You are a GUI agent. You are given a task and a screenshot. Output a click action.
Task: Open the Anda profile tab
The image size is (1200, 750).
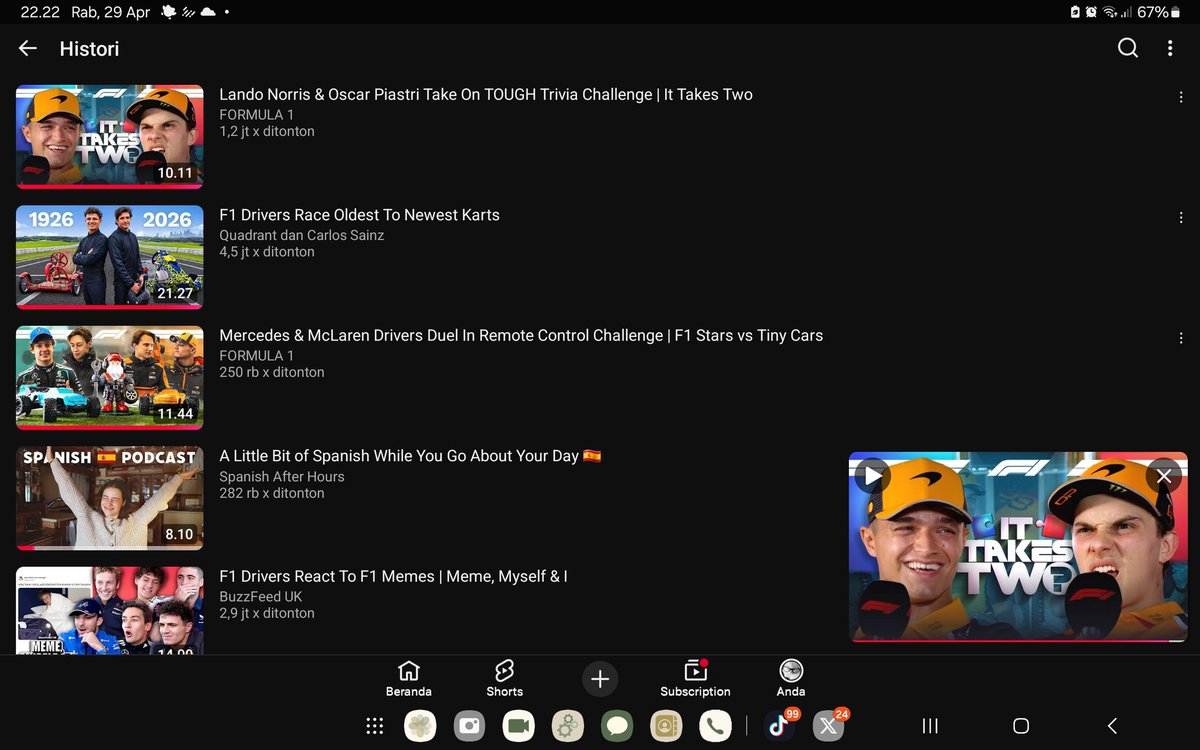(791, 678)
